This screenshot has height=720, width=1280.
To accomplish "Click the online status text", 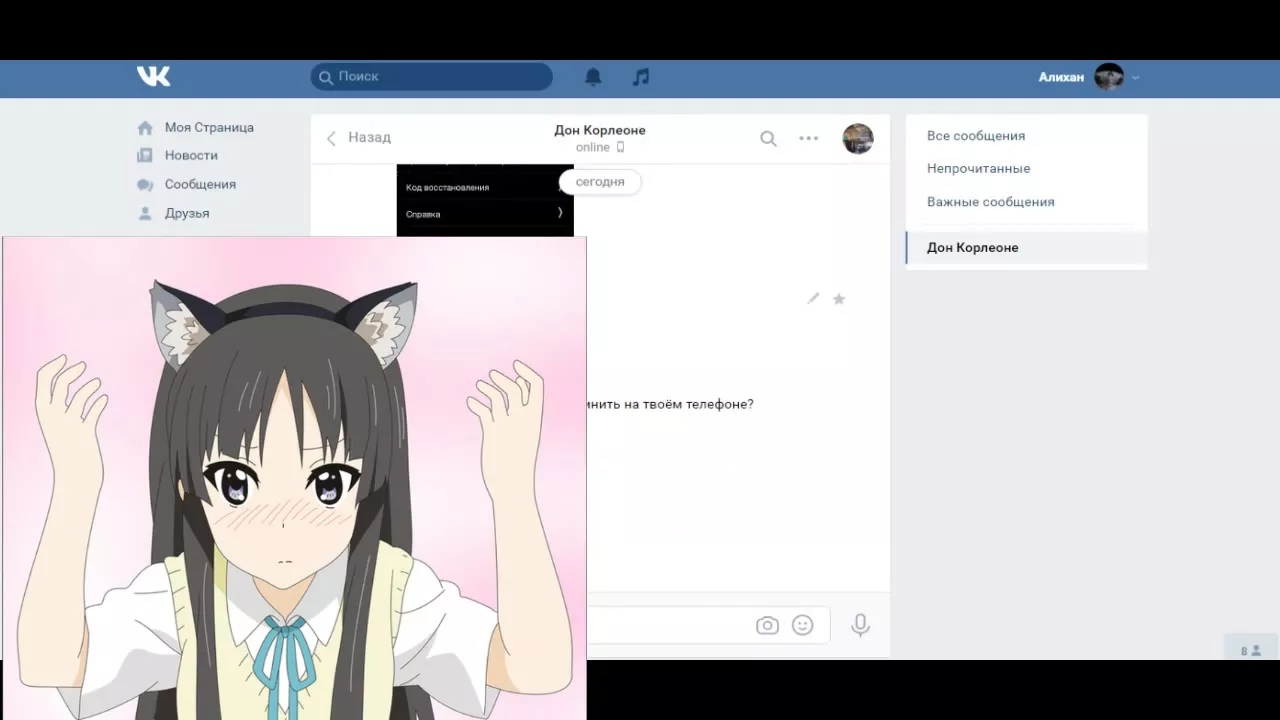I will [x=592, y=147].
